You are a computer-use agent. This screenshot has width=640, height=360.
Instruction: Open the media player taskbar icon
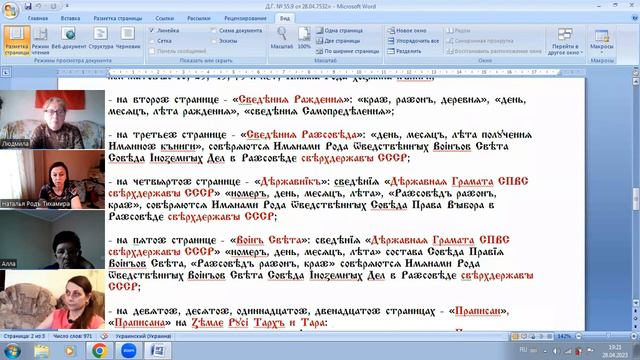(69, 351)
